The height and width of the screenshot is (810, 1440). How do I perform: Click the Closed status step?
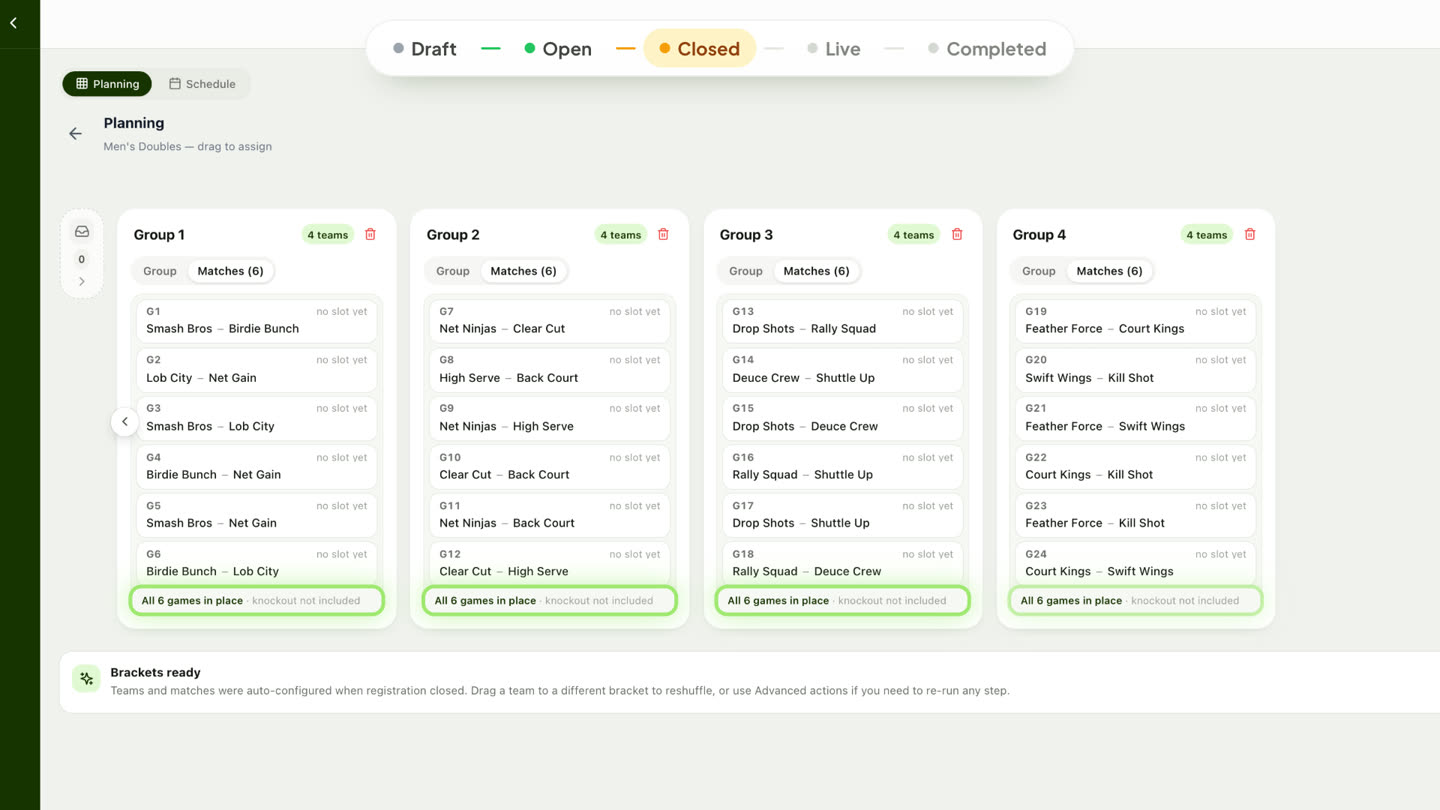coord(700,49)
